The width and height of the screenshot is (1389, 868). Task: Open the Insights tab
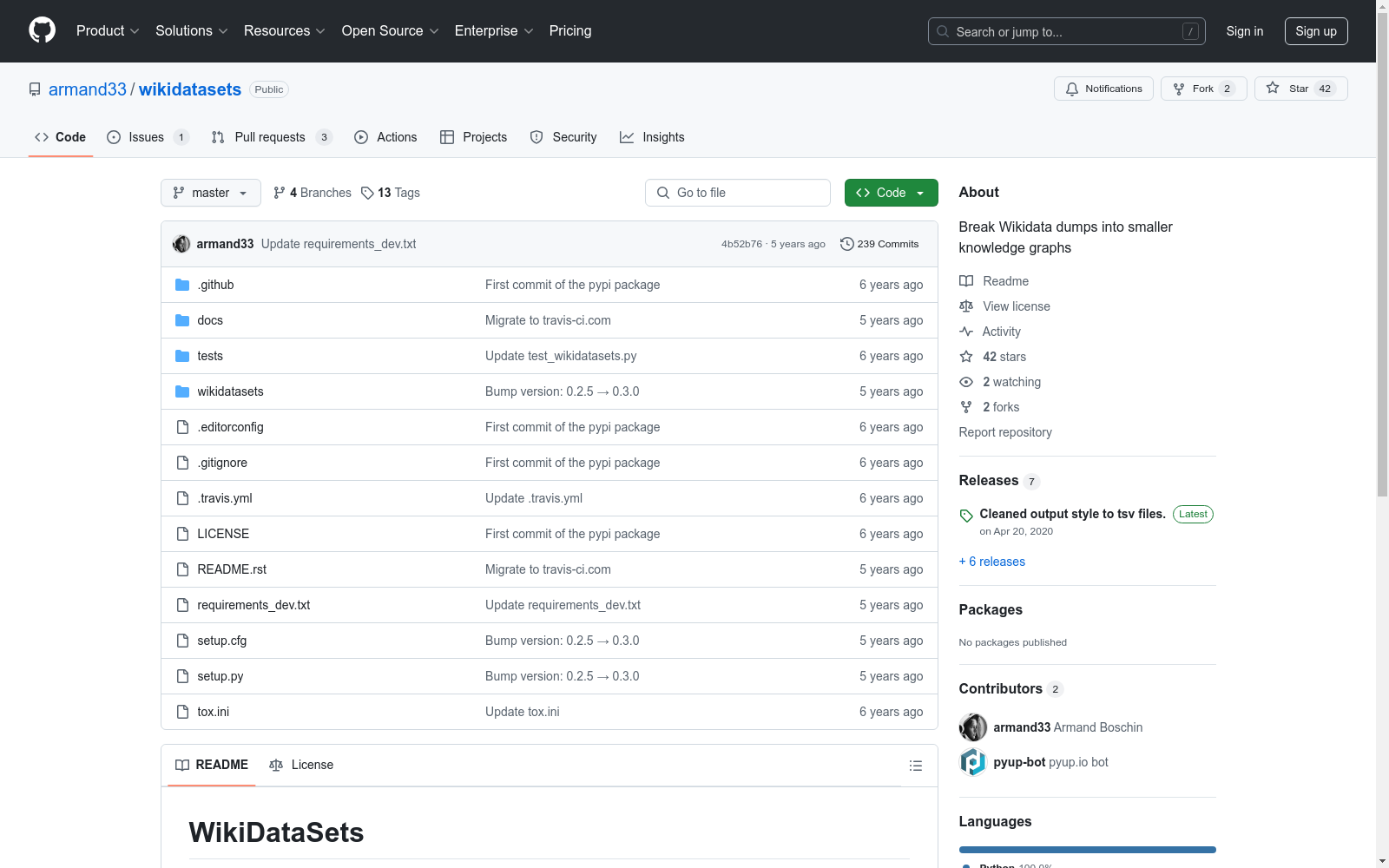[652, 137]
